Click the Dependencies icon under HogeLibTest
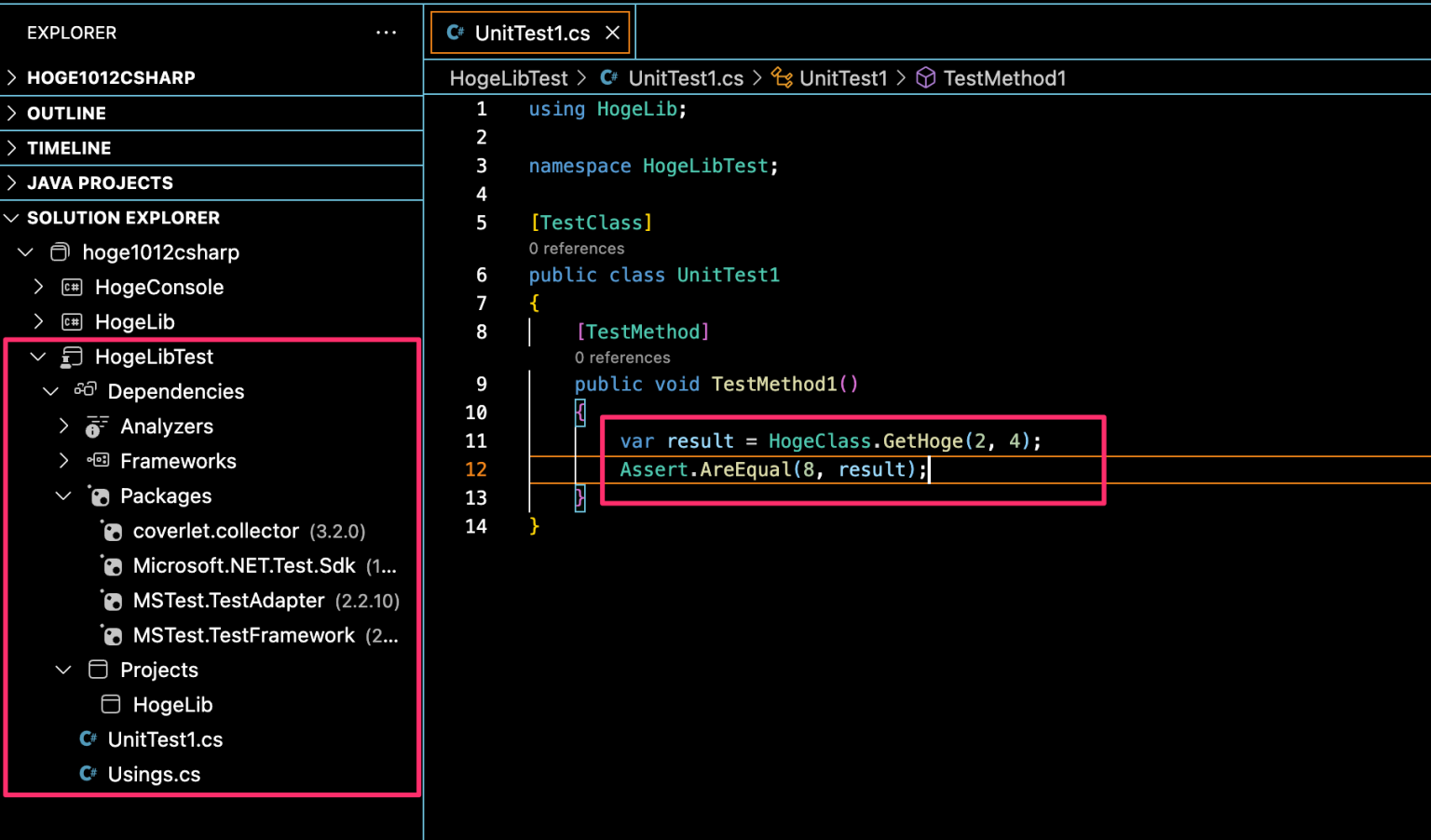Viewport: 1431px width, 840px height. click(84, 391)
